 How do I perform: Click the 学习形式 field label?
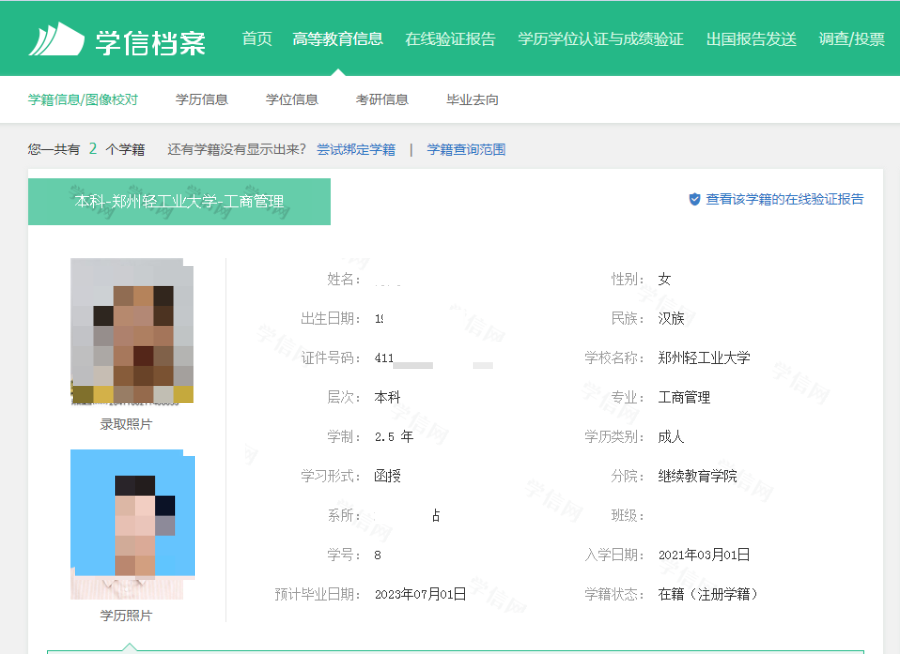coord(330,476)
